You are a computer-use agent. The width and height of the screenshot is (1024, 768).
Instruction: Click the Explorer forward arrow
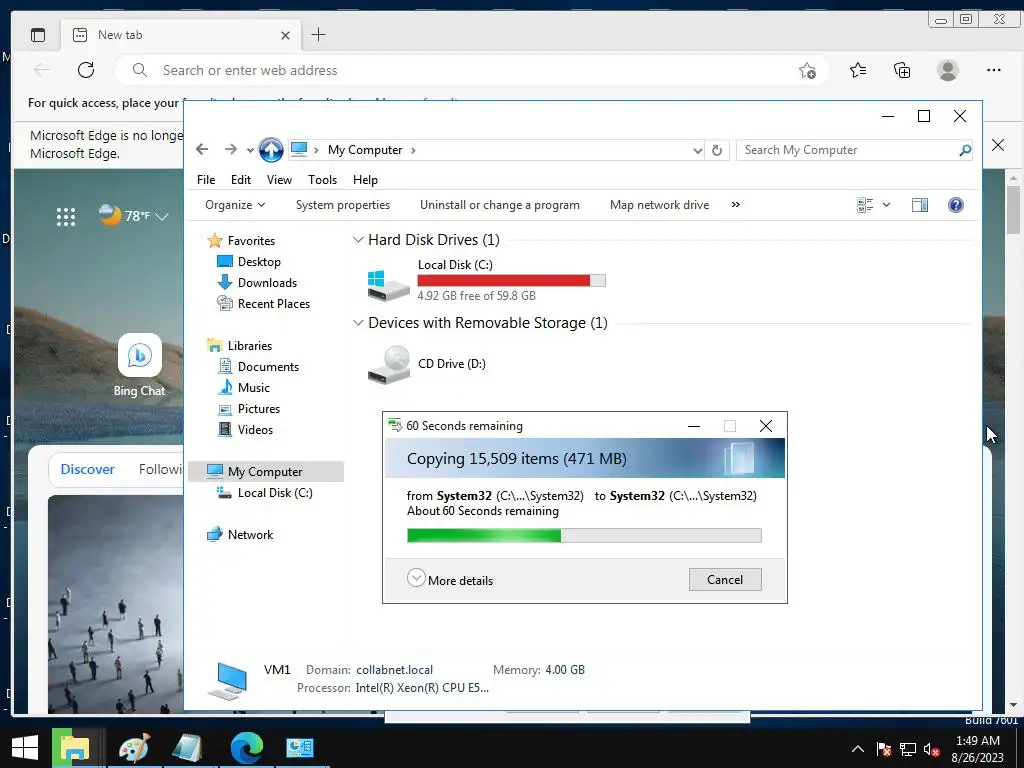tap(231, 150)
